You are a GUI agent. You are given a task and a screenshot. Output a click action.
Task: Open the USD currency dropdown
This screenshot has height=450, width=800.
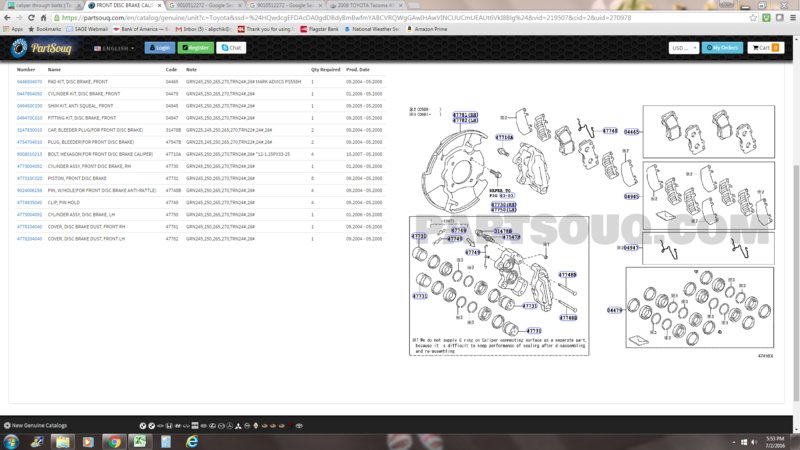(x=683, y=47)
